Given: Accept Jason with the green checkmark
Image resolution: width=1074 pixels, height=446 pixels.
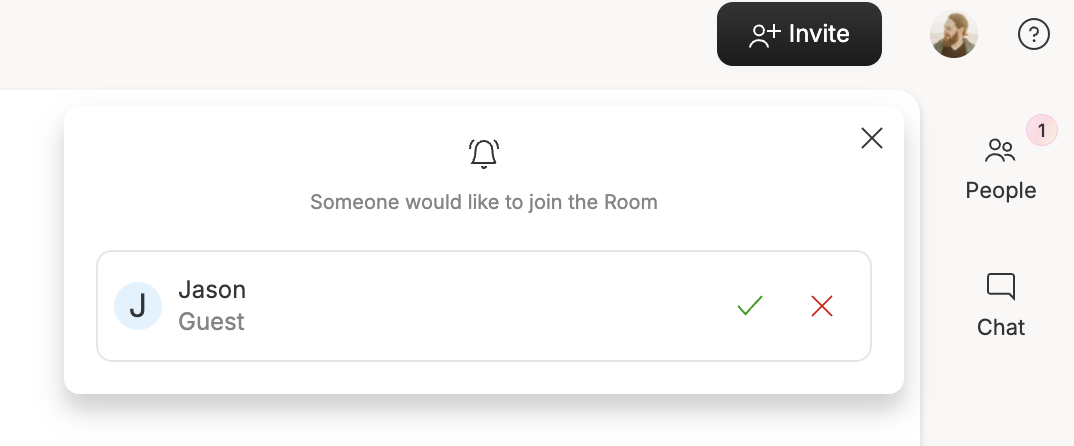Looking at the screenshot, I should pyautogui.click(x=750, y=306).
